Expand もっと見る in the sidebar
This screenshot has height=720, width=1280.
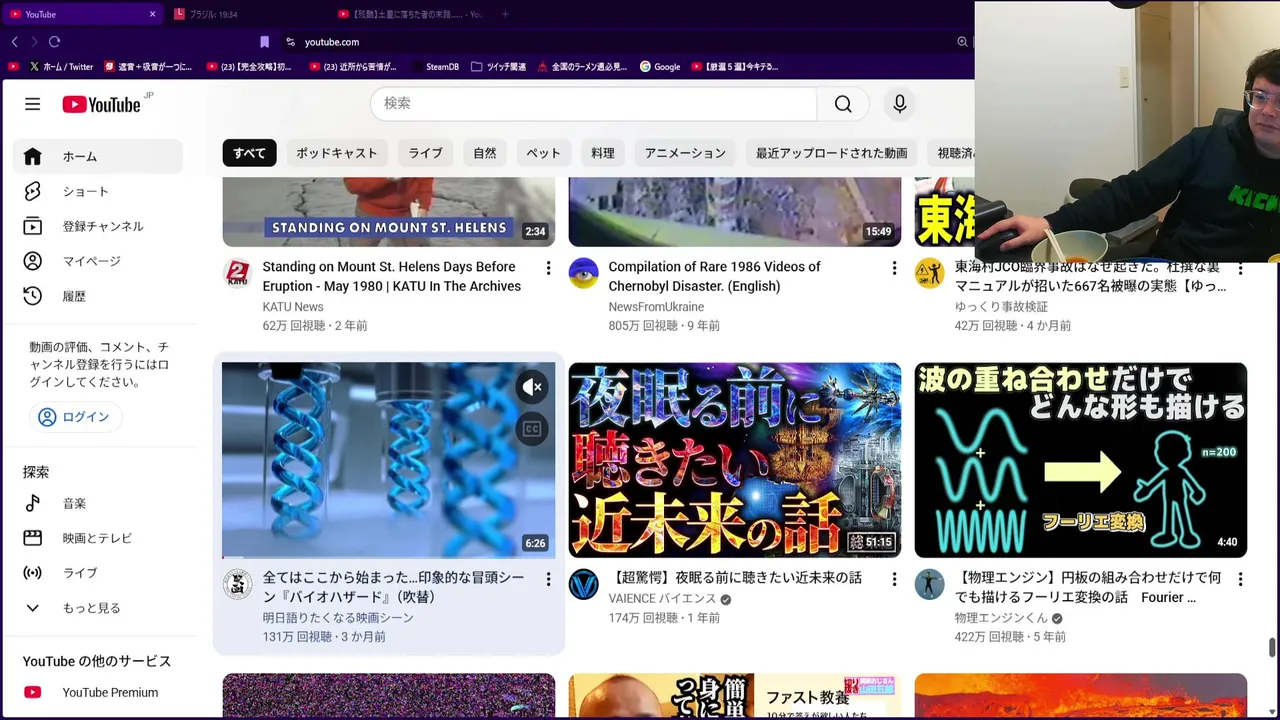pyautogui.click(x=98, y=608)
